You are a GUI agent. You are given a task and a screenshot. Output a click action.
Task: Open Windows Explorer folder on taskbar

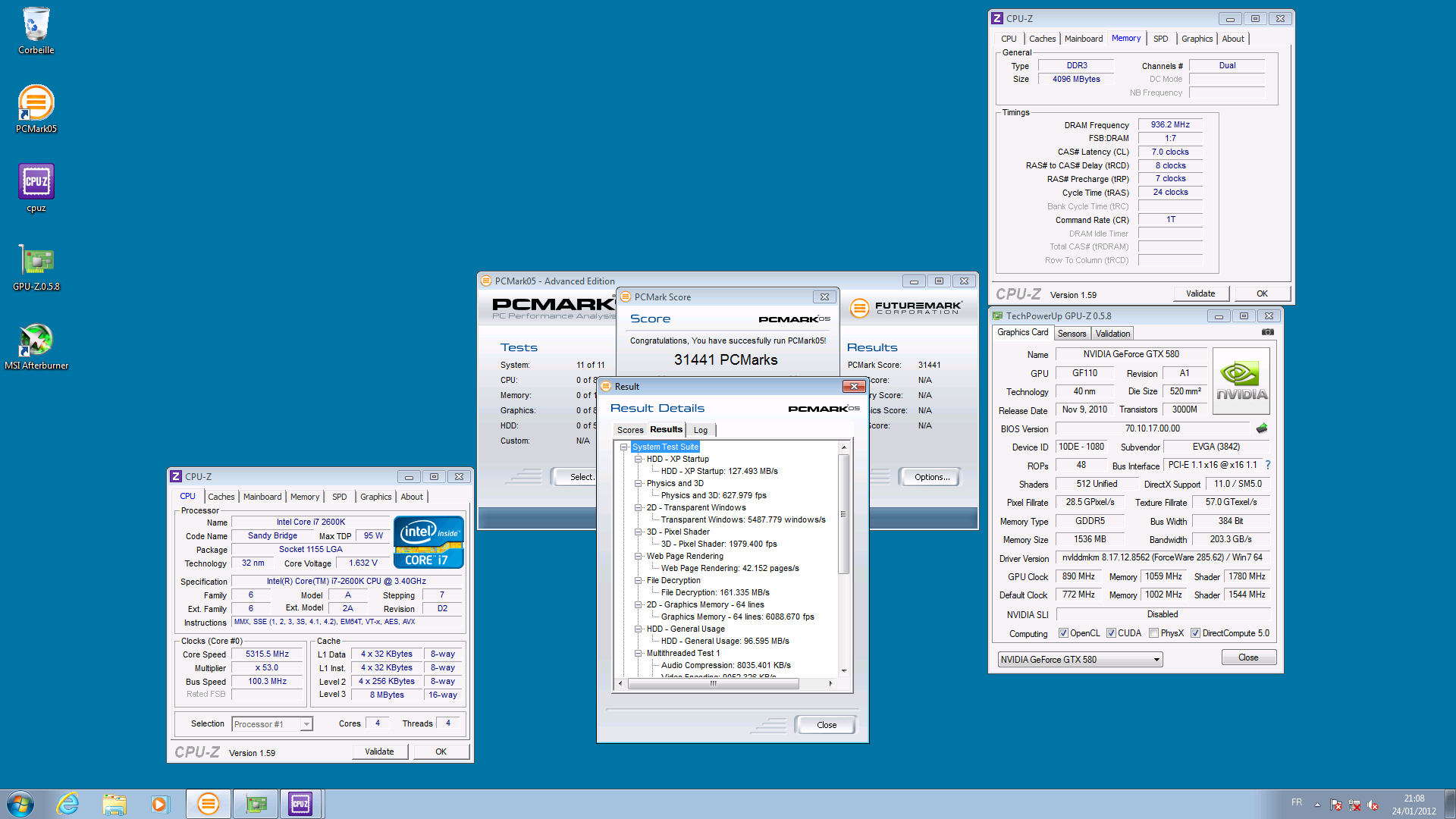pyautogui.click(x=114, y=804)
